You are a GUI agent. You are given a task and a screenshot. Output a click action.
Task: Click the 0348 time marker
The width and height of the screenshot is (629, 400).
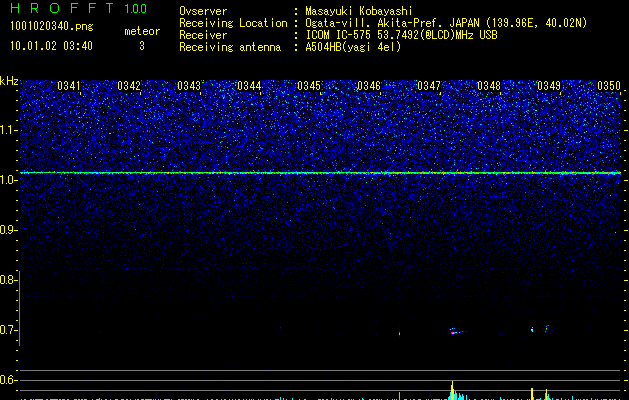(x=489, y=86)
